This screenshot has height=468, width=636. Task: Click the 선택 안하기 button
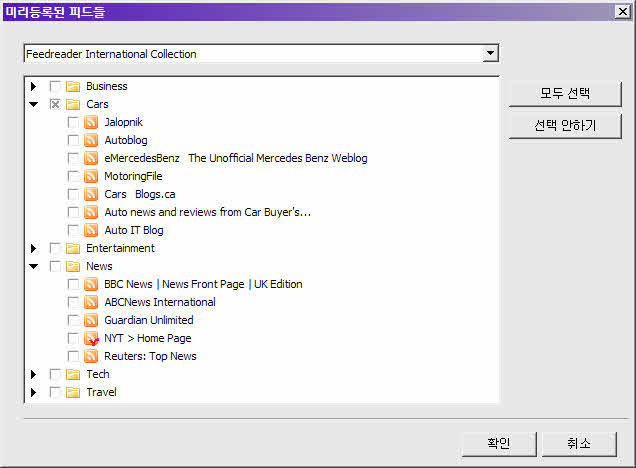pyautogui.click(x=565, y=126)
